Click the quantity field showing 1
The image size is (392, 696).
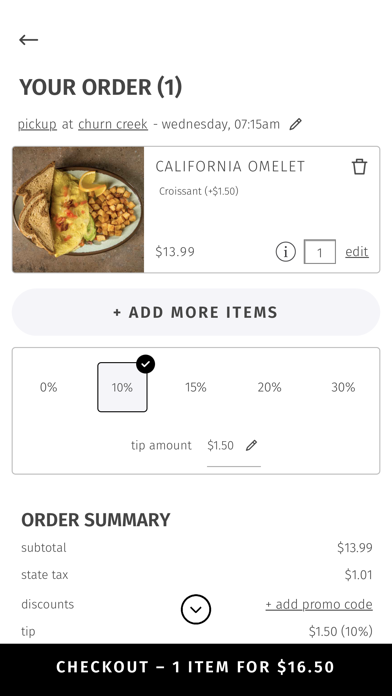320,252
